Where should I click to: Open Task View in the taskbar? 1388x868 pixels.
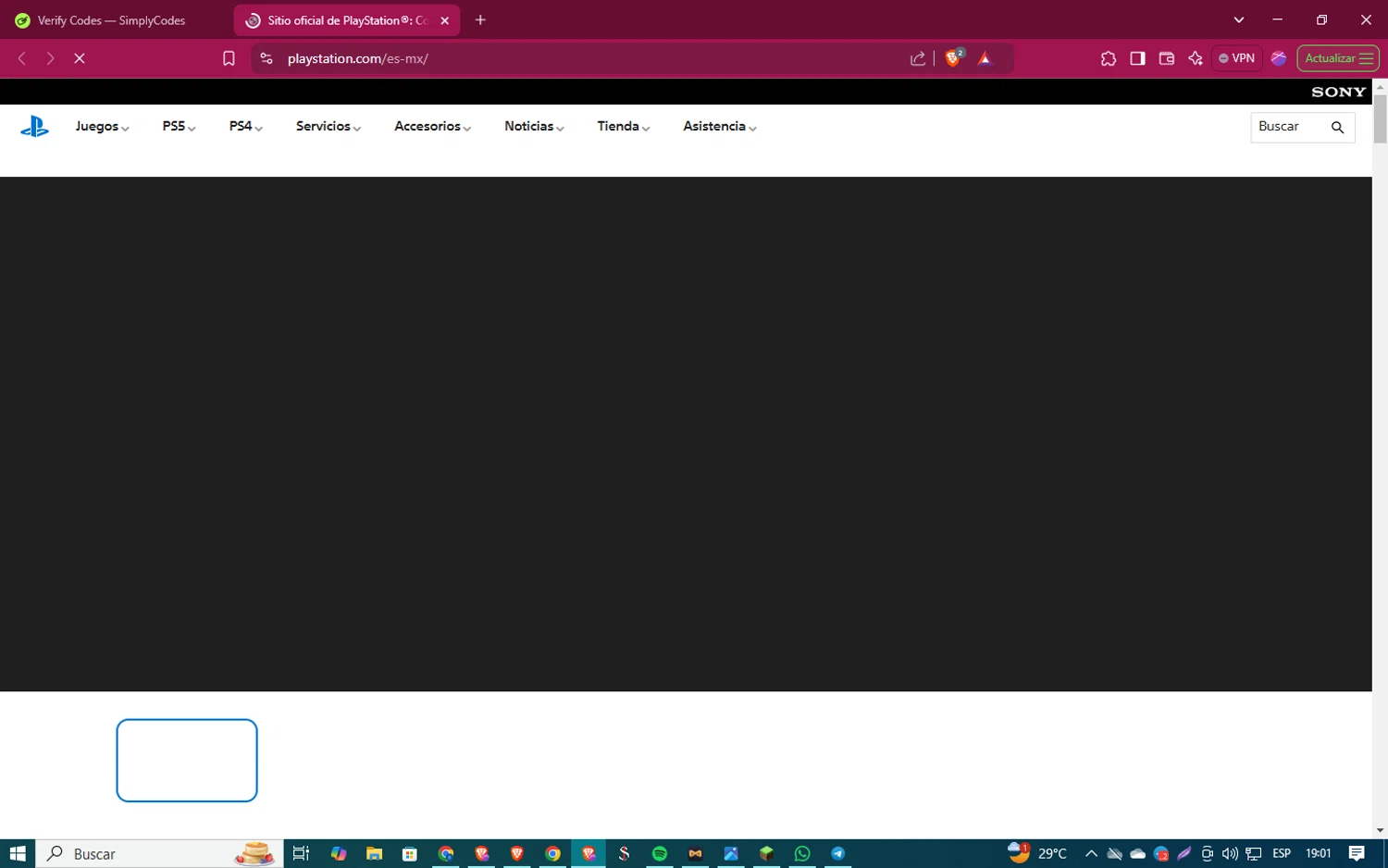301,853
